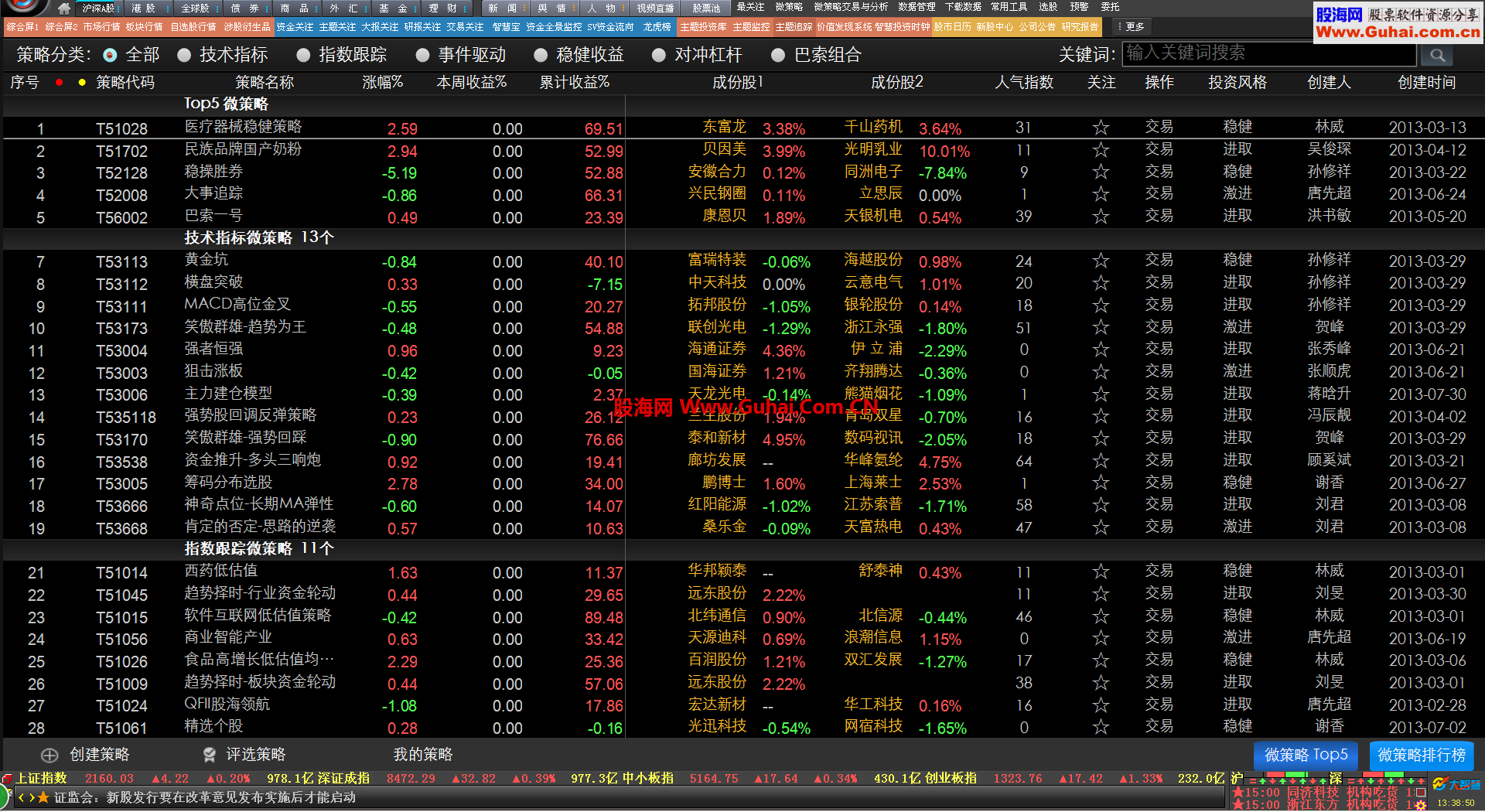Toggle favorite star for 巴索一号
Image resolution: width=1485 pixels, height=812 pixels.
pos(1101,217)
